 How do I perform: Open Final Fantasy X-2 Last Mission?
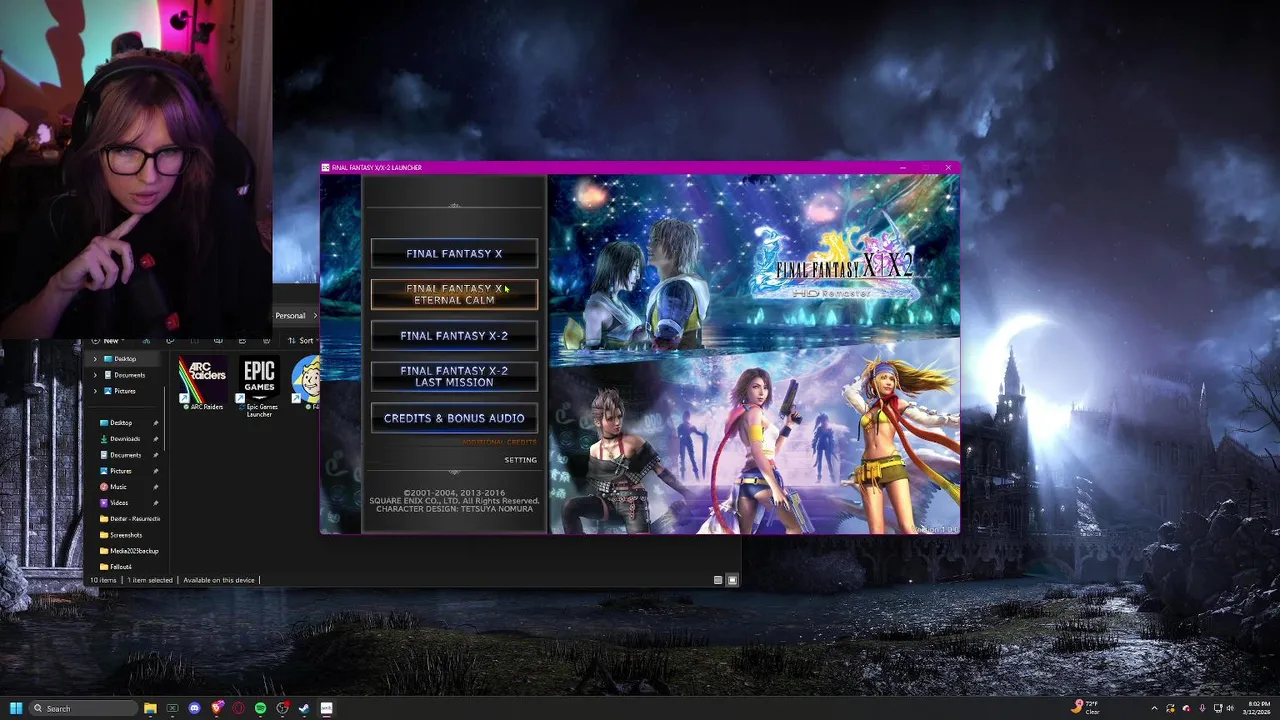coord(454,377)
